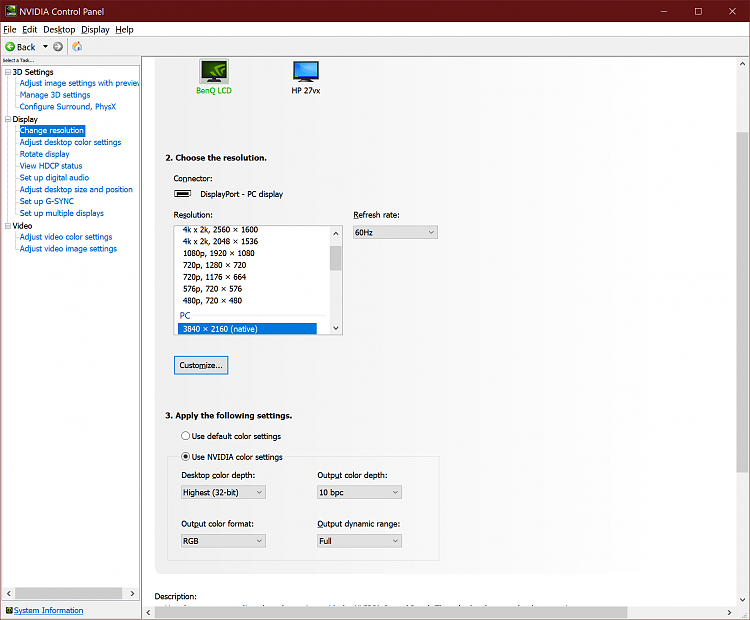Maximize the NVIDIA Control Panel window
The height and width of the screenshot is (620, 750).
698,11
